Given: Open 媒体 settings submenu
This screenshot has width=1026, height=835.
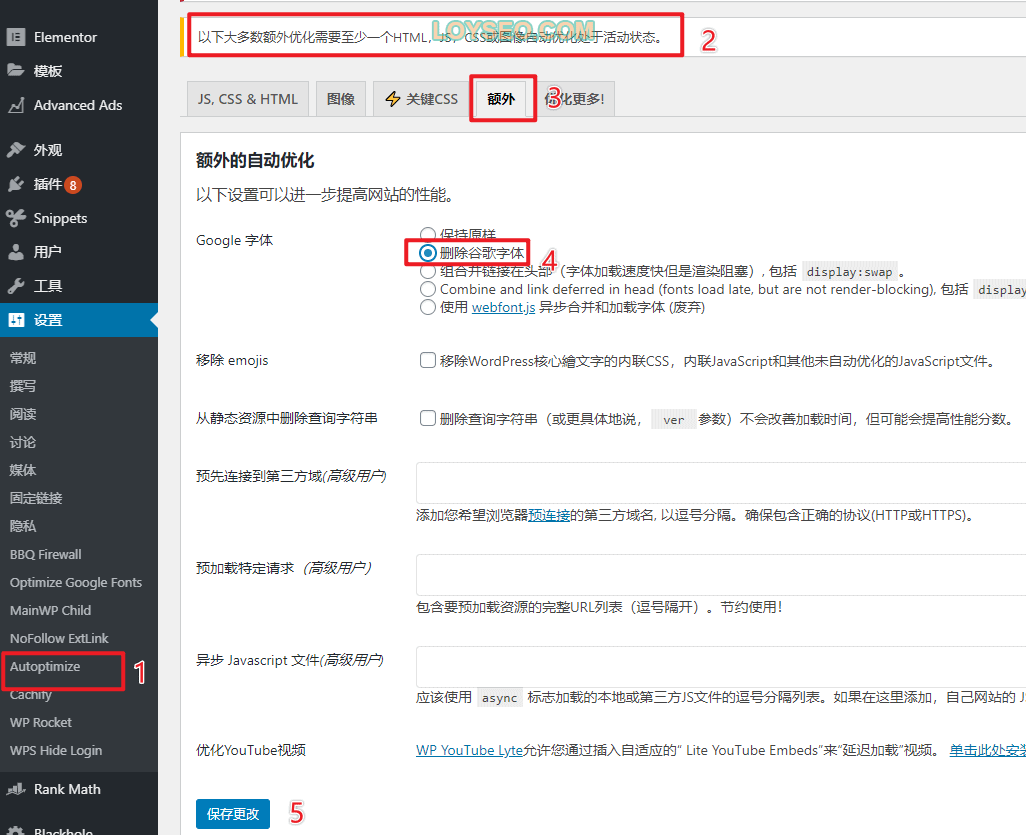Looking at the screenshot, I should (23, 470).
